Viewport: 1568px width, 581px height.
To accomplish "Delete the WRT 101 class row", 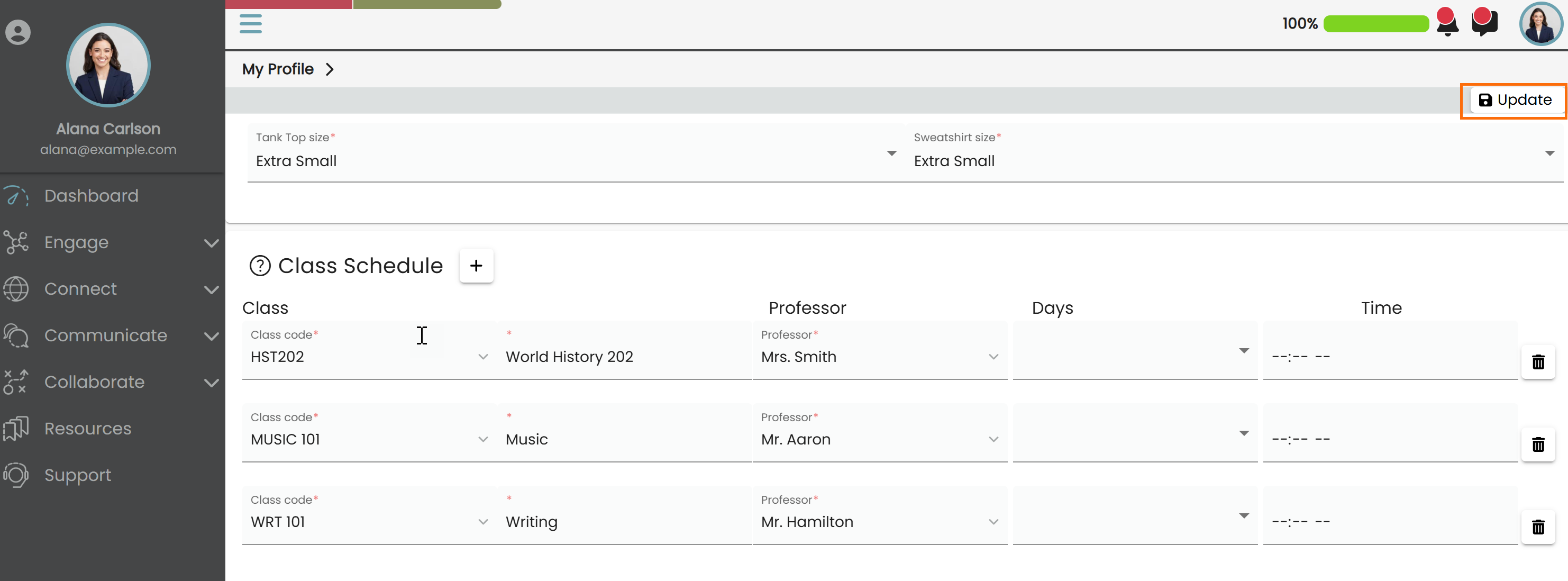I will click(1537, 527).
